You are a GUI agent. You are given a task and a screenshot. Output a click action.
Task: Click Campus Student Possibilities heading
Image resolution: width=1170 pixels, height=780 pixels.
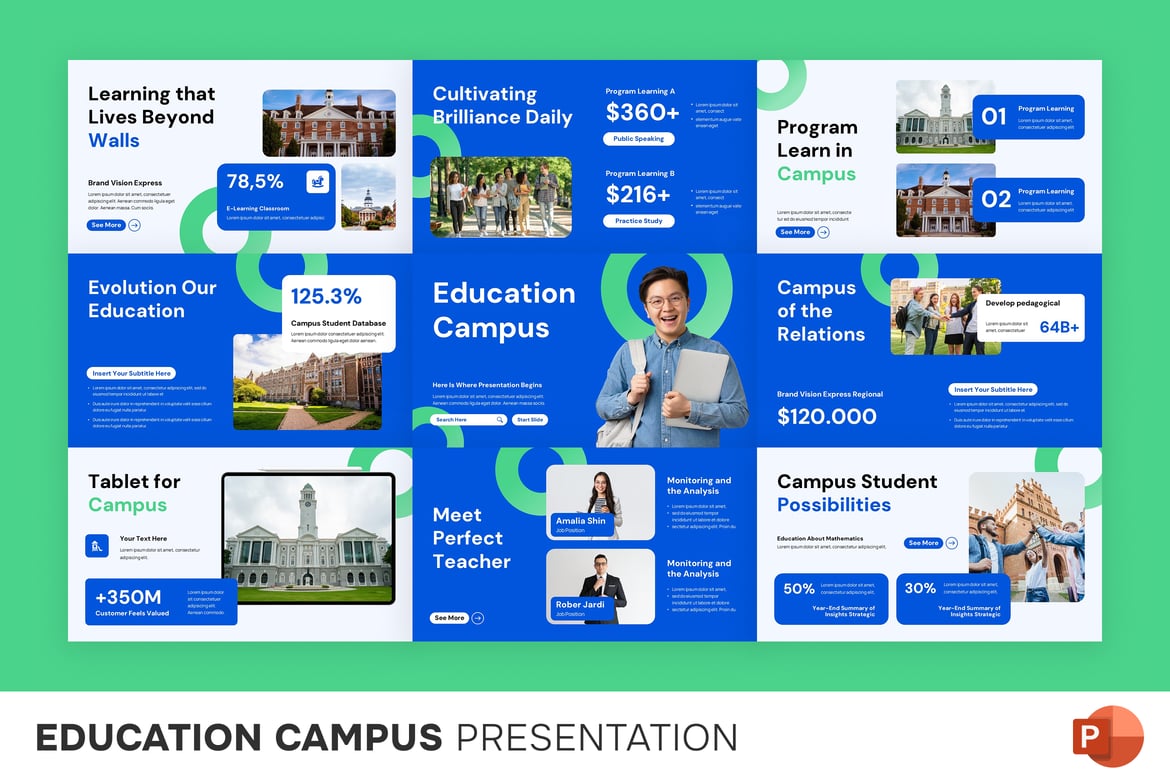pos(857,493)
